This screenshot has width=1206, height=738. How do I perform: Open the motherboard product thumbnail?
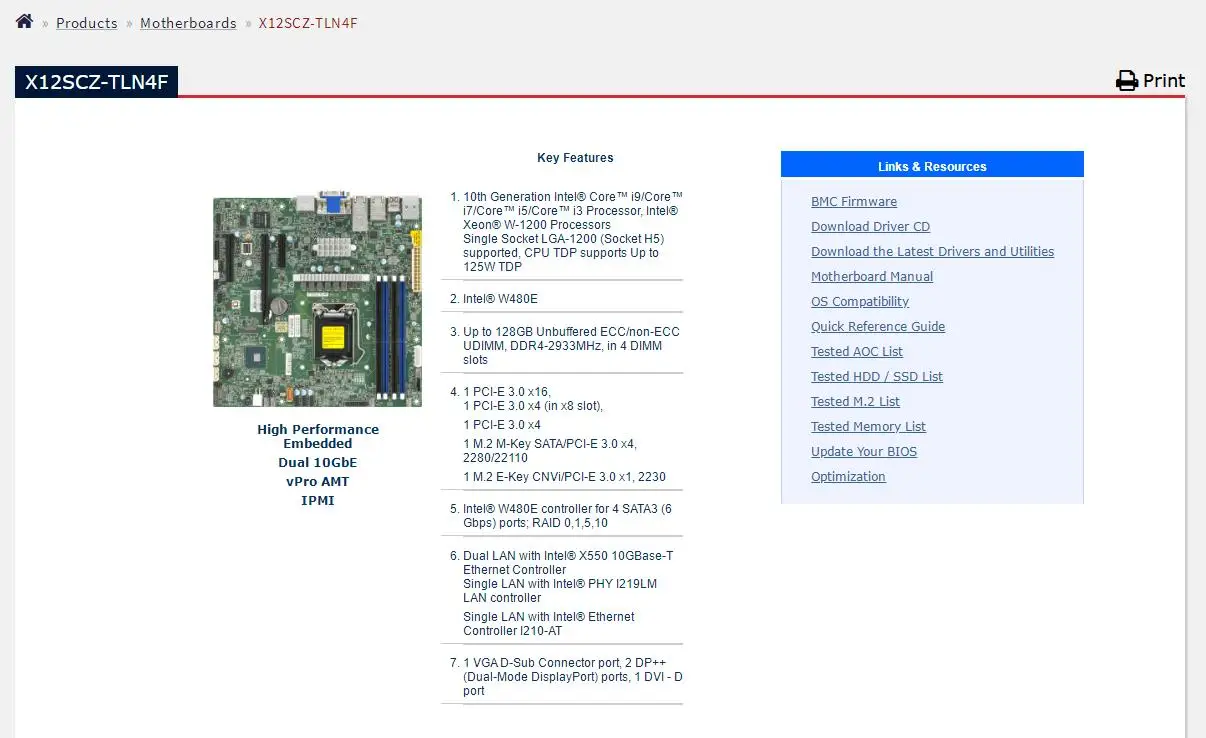317,298
